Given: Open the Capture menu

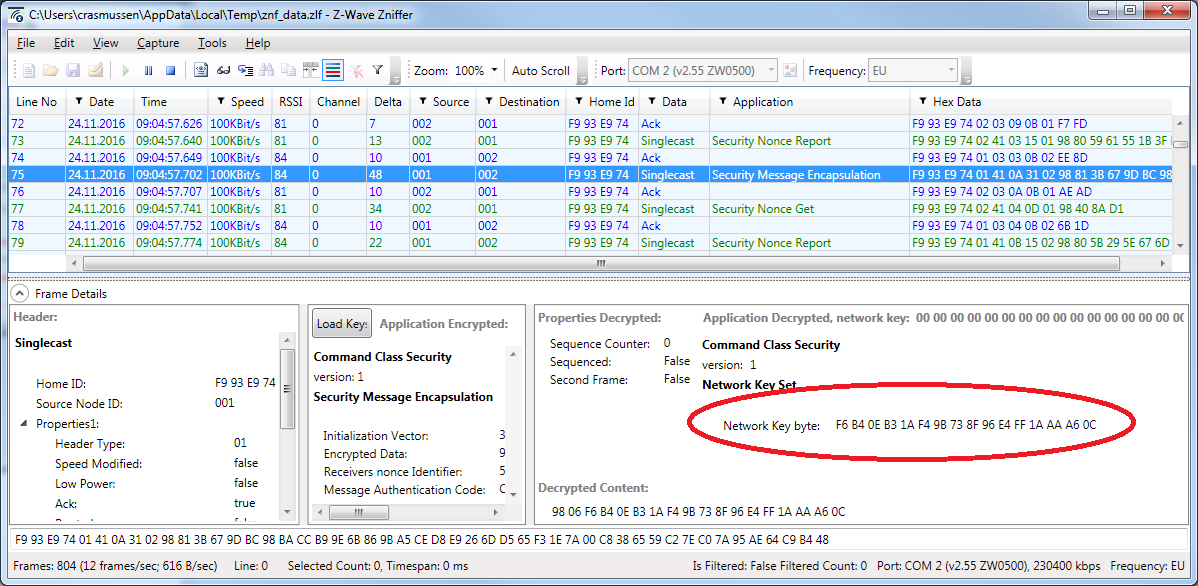Looking at the screenshot, I should 157,43.
